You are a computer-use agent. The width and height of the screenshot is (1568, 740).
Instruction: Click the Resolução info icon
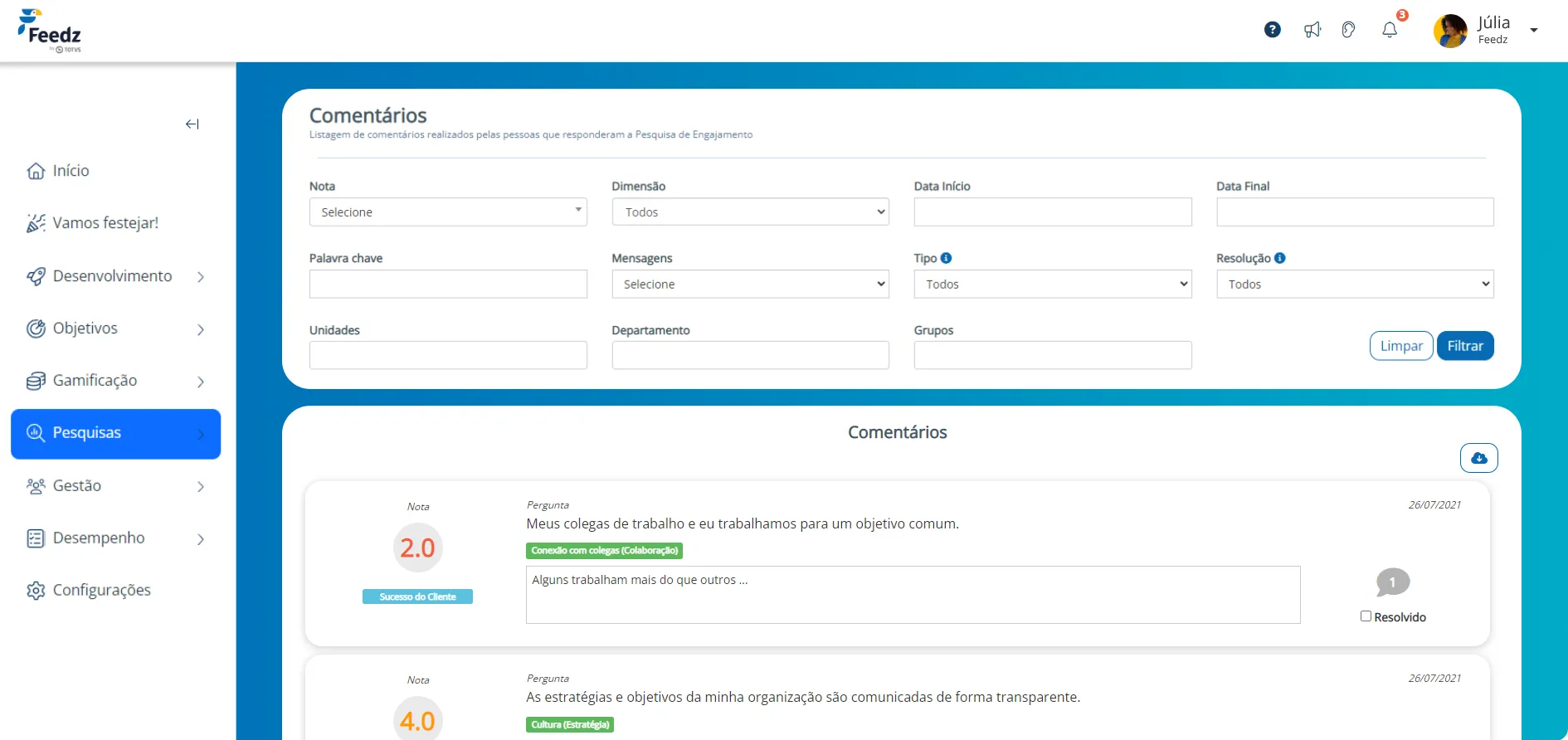tap(1280, 258)
